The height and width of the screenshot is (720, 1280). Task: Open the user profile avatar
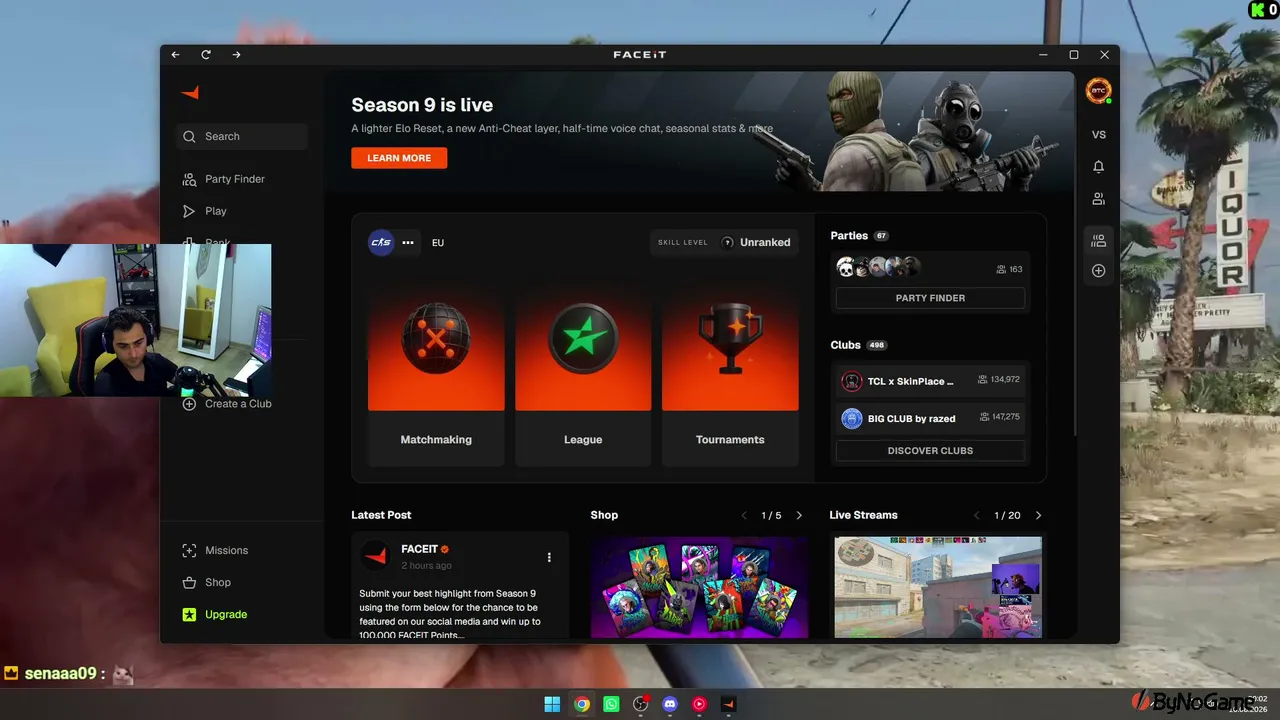[x=1098, y=90]
